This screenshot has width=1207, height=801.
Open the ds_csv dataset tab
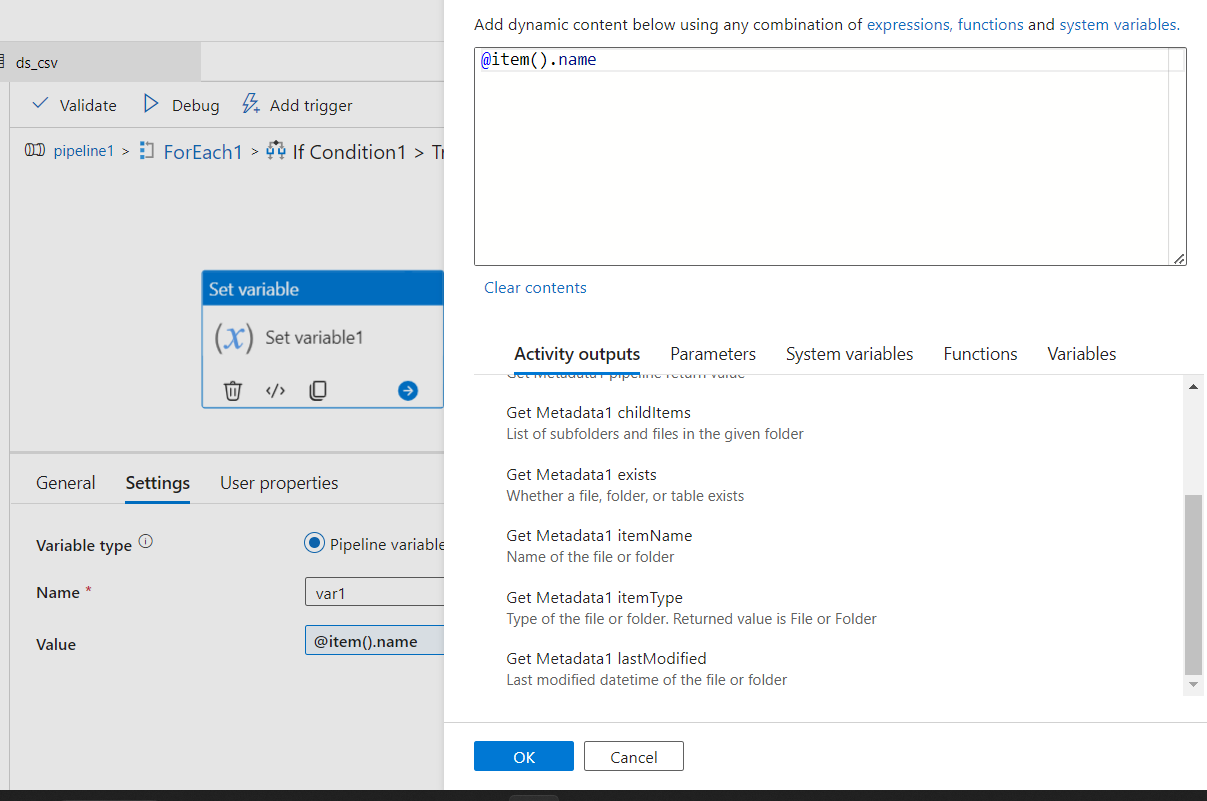point(37,61)
